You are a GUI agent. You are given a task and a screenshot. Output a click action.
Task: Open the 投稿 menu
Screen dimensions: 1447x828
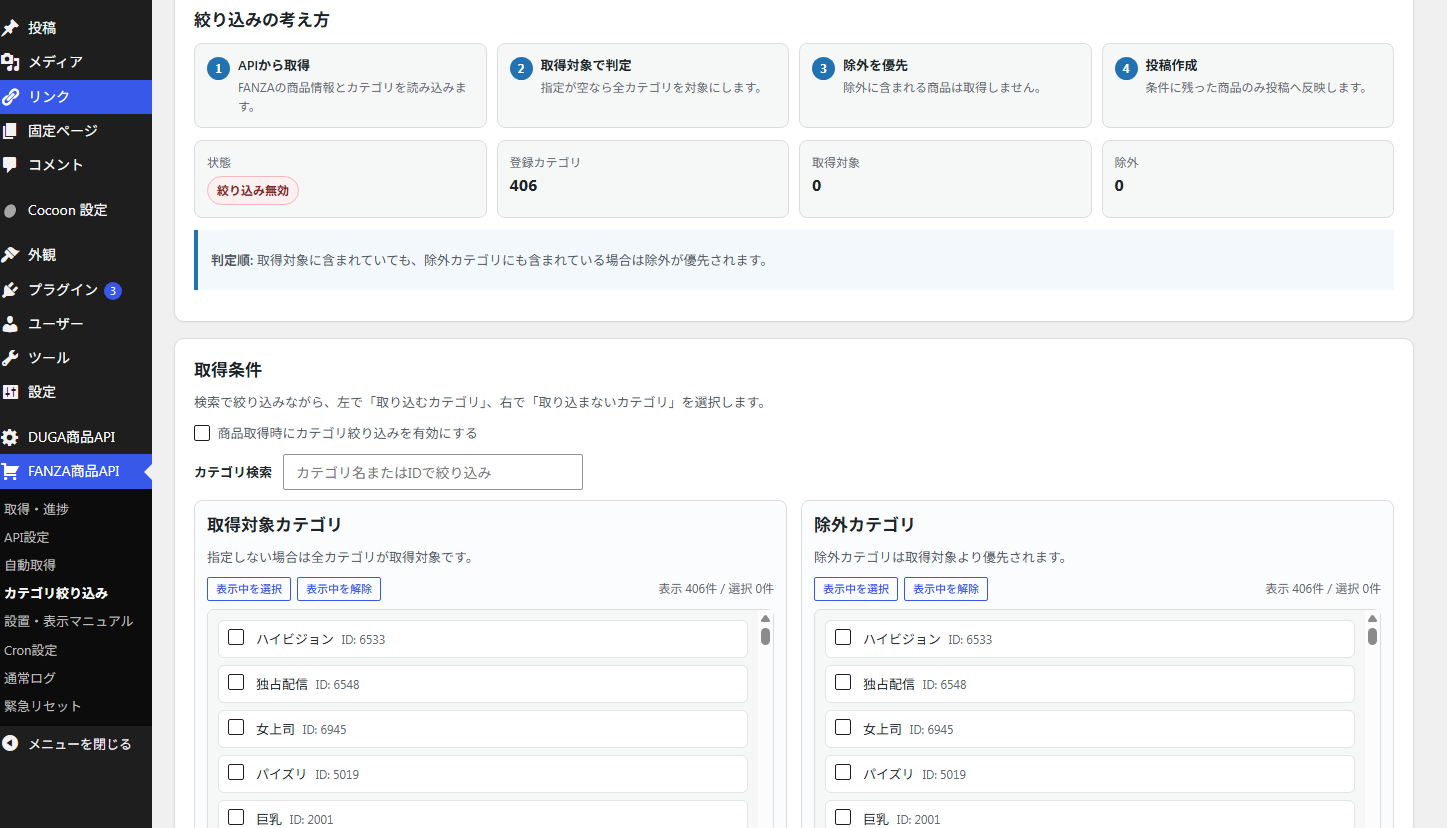pos(76,28)
